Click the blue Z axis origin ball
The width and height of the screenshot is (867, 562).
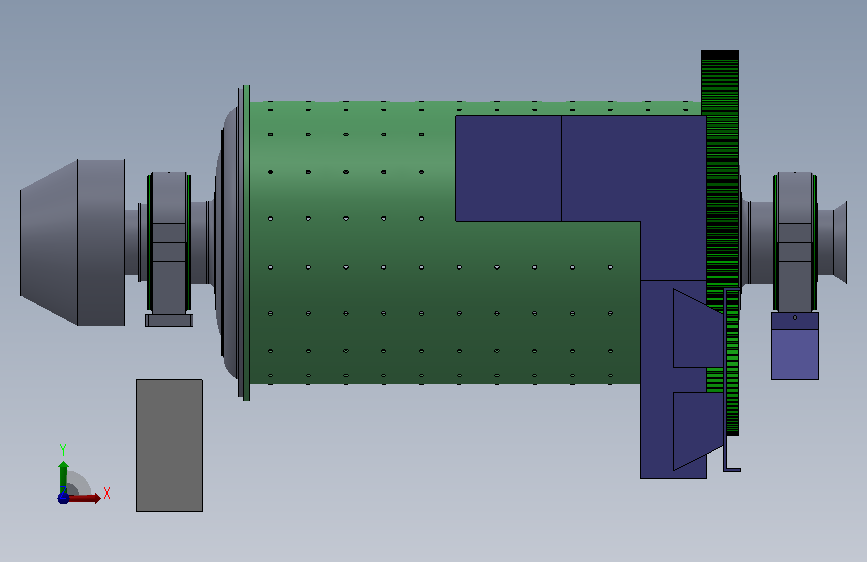pos(63,498)
